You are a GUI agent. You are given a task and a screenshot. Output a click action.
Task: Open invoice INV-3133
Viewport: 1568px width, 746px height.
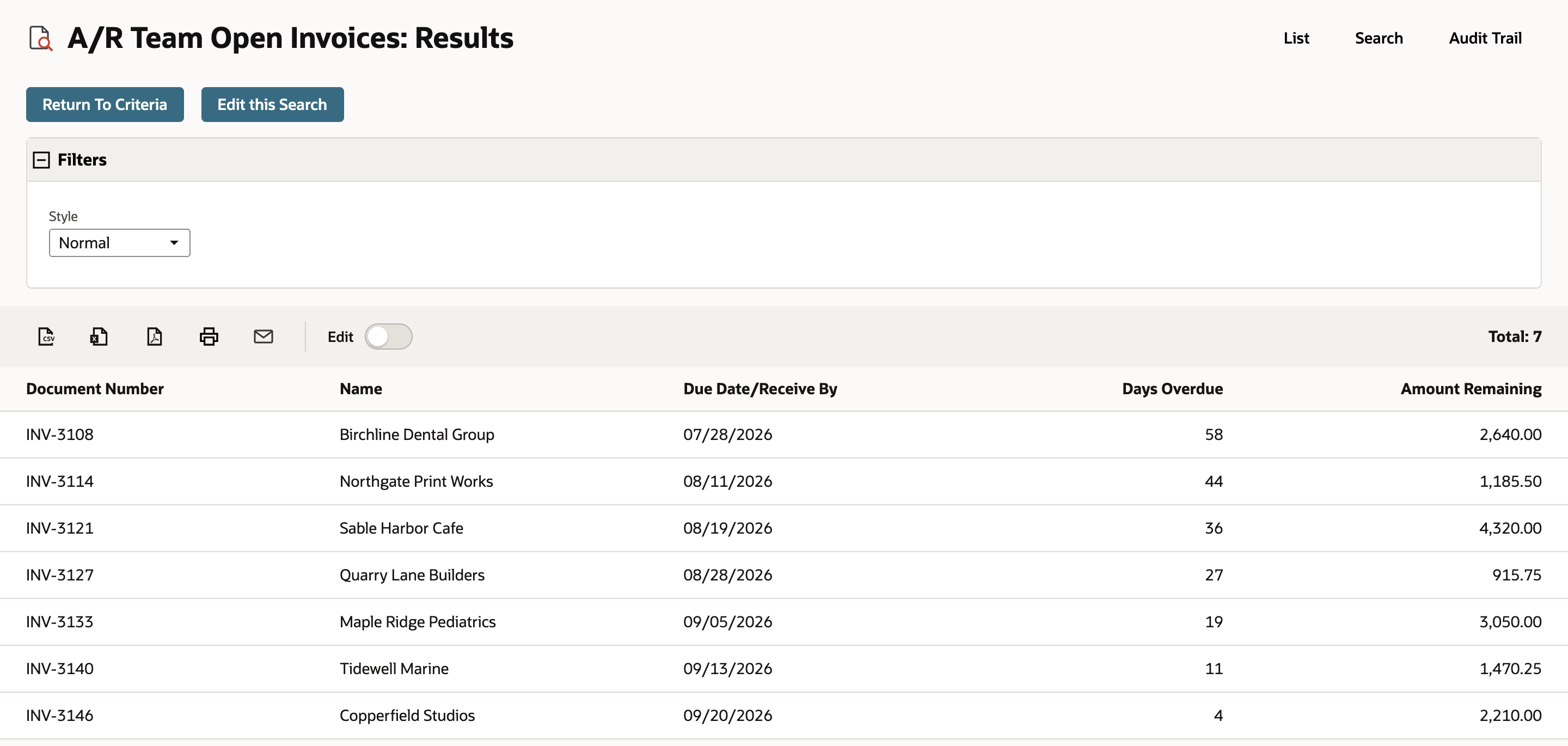coord(60,622)
